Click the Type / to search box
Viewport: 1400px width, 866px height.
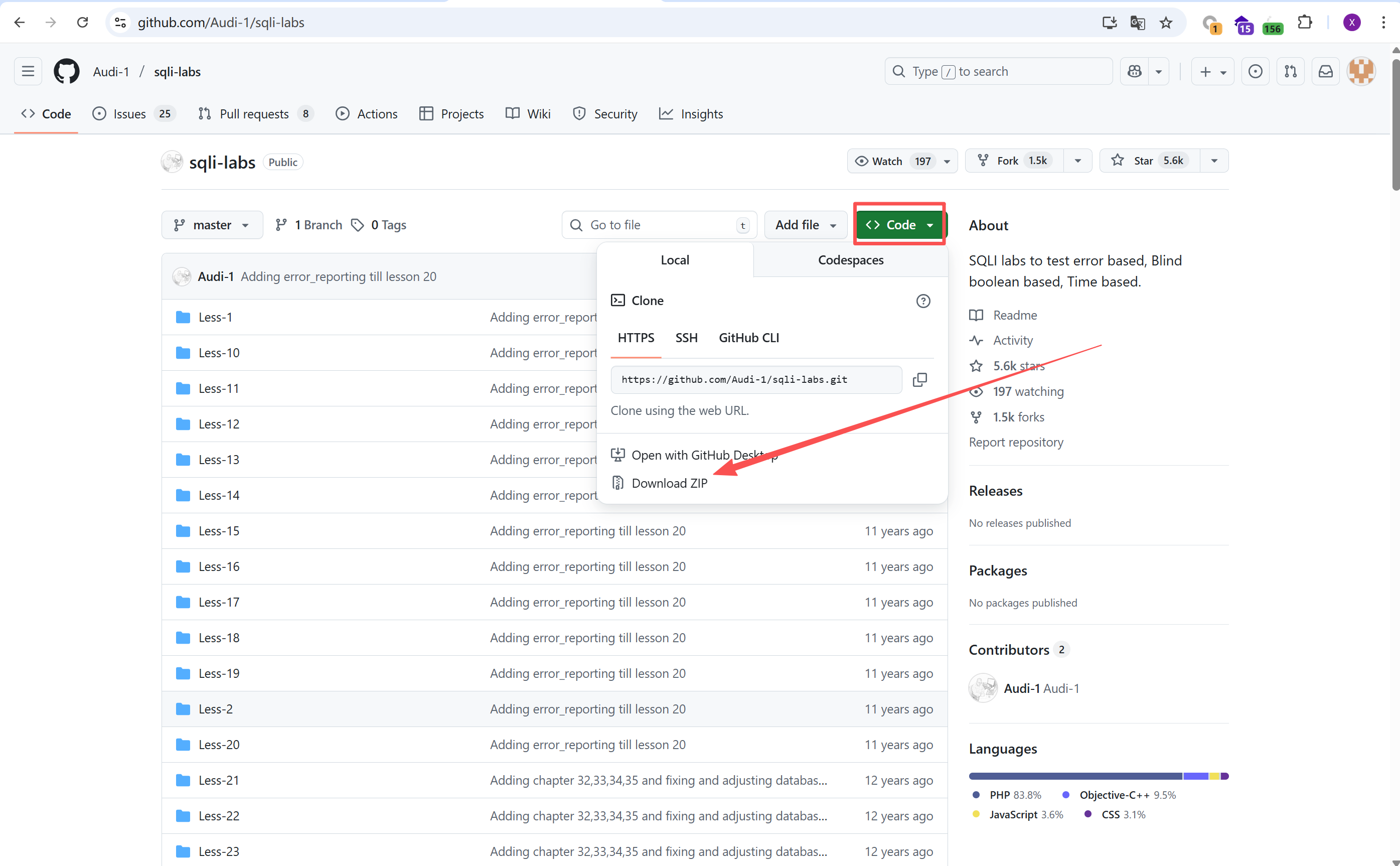click(998, 72)
